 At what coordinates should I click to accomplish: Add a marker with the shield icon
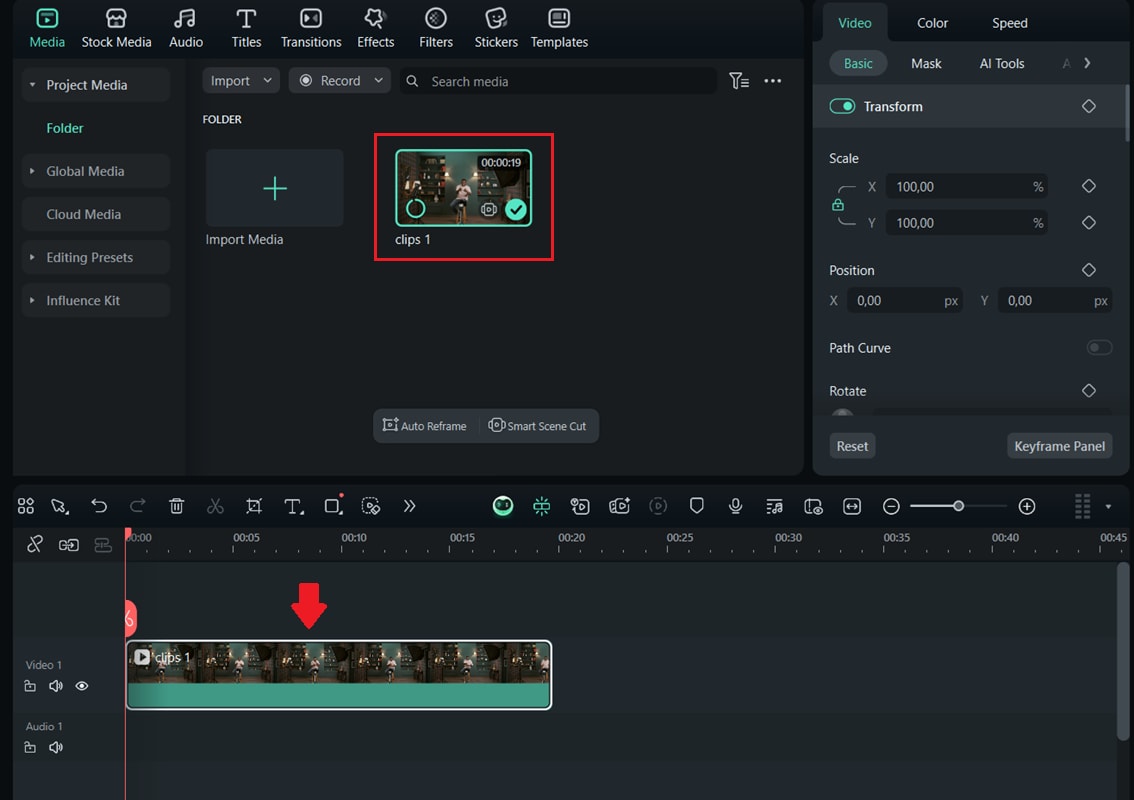tap(696, 506)
